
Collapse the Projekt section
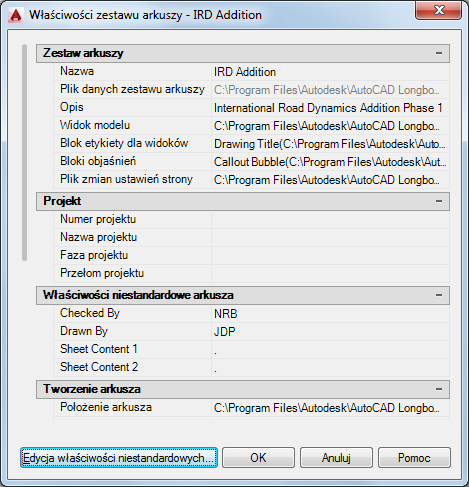pyautogui.click(x=439, y=201)
